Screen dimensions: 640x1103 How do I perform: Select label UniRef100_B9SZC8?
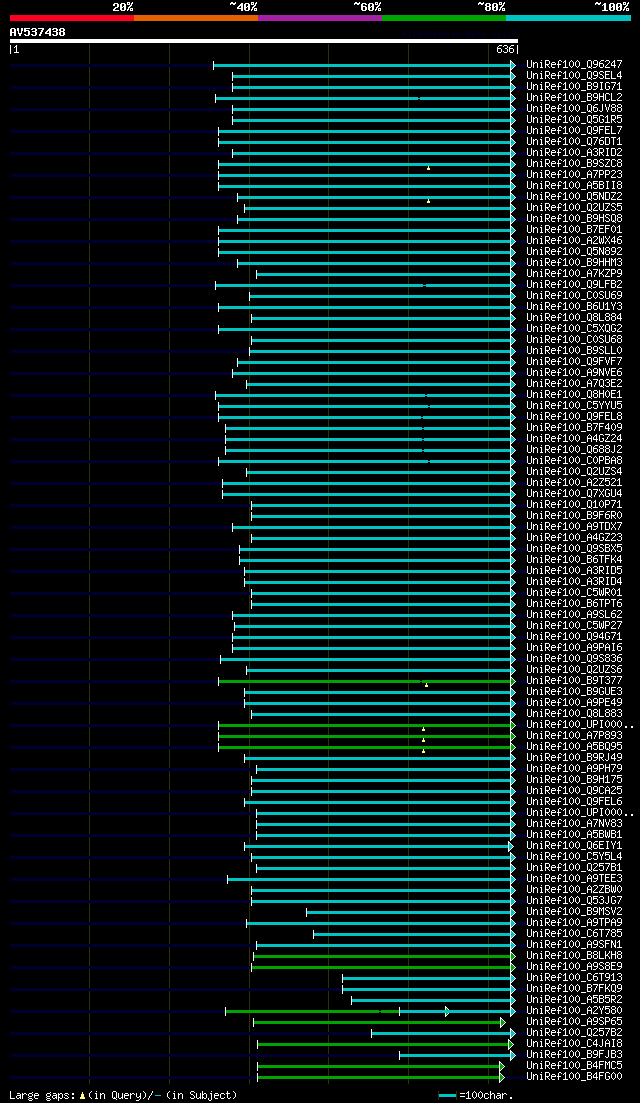point(574,164)
